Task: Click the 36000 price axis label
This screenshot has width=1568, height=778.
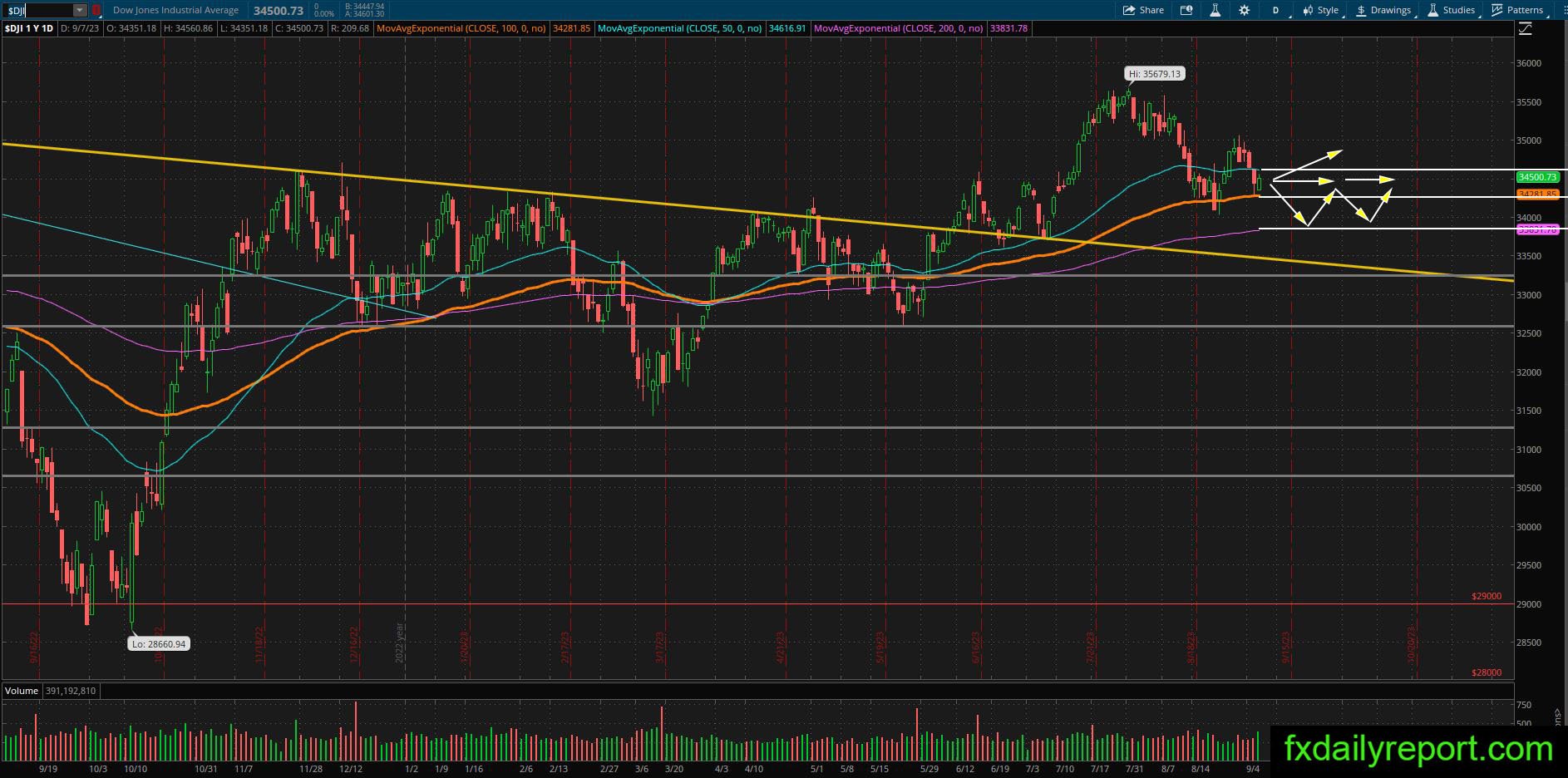Action: tap(1528, 63)
